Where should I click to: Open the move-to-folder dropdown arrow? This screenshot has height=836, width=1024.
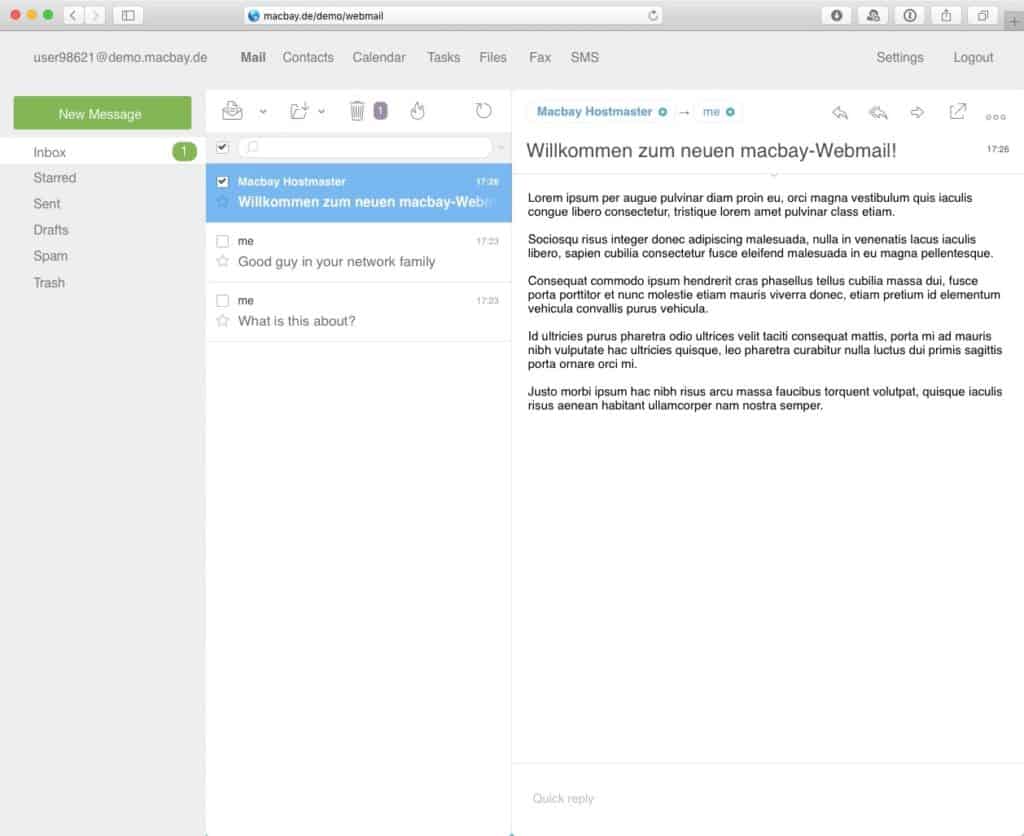(x=321, y=113)
